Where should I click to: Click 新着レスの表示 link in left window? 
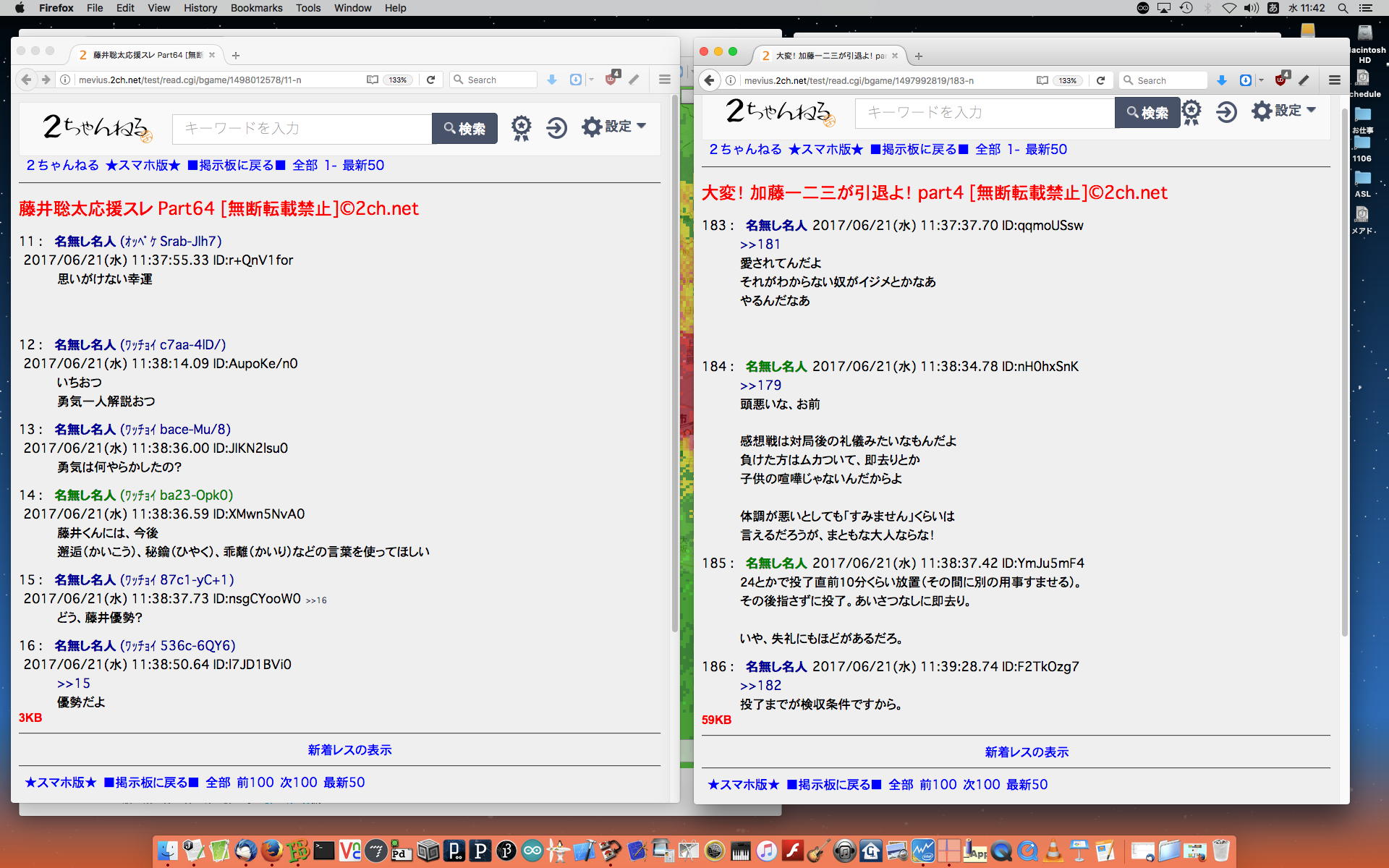tap(349, 750)
